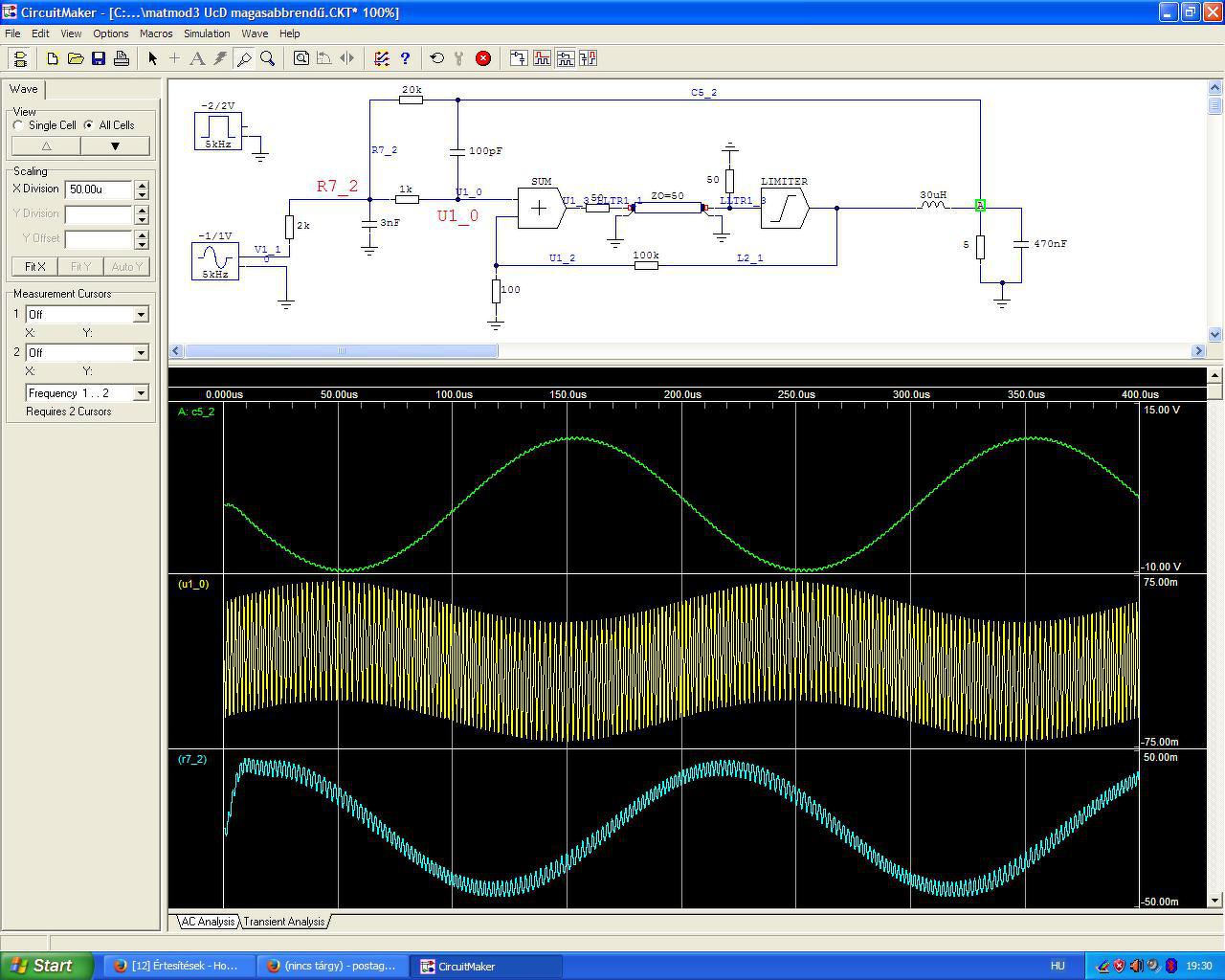
Task: Click the Fit X button
Action: (x=35, y=267)
